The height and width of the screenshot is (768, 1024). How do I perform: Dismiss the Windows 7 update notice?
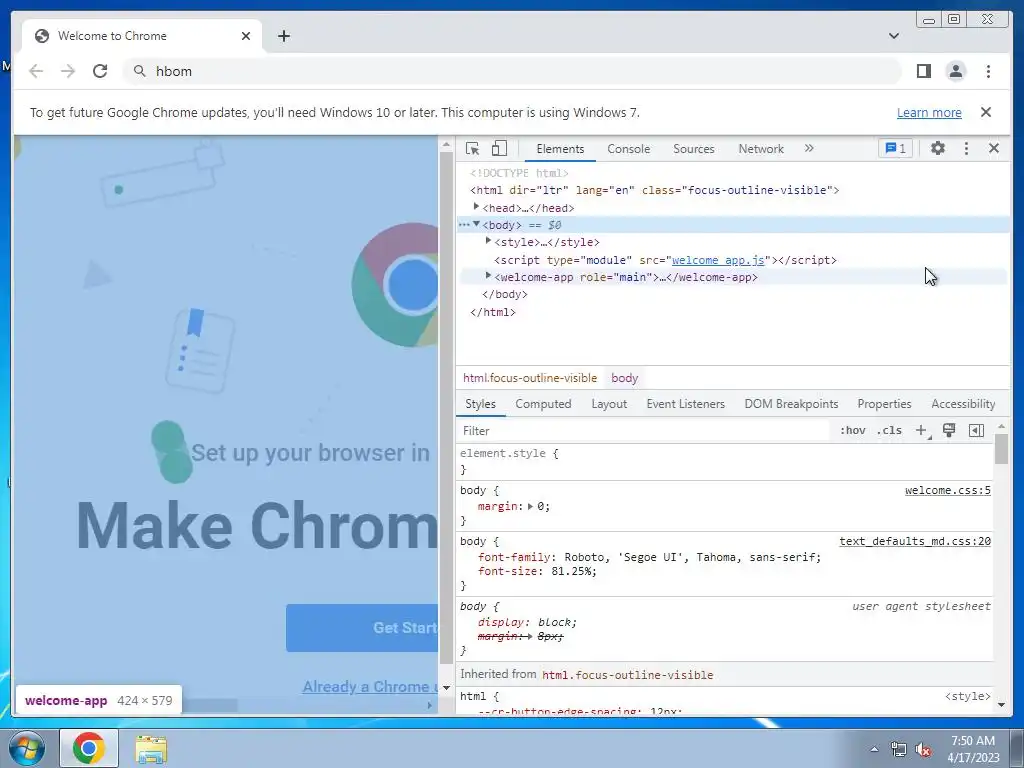(986, 112)
